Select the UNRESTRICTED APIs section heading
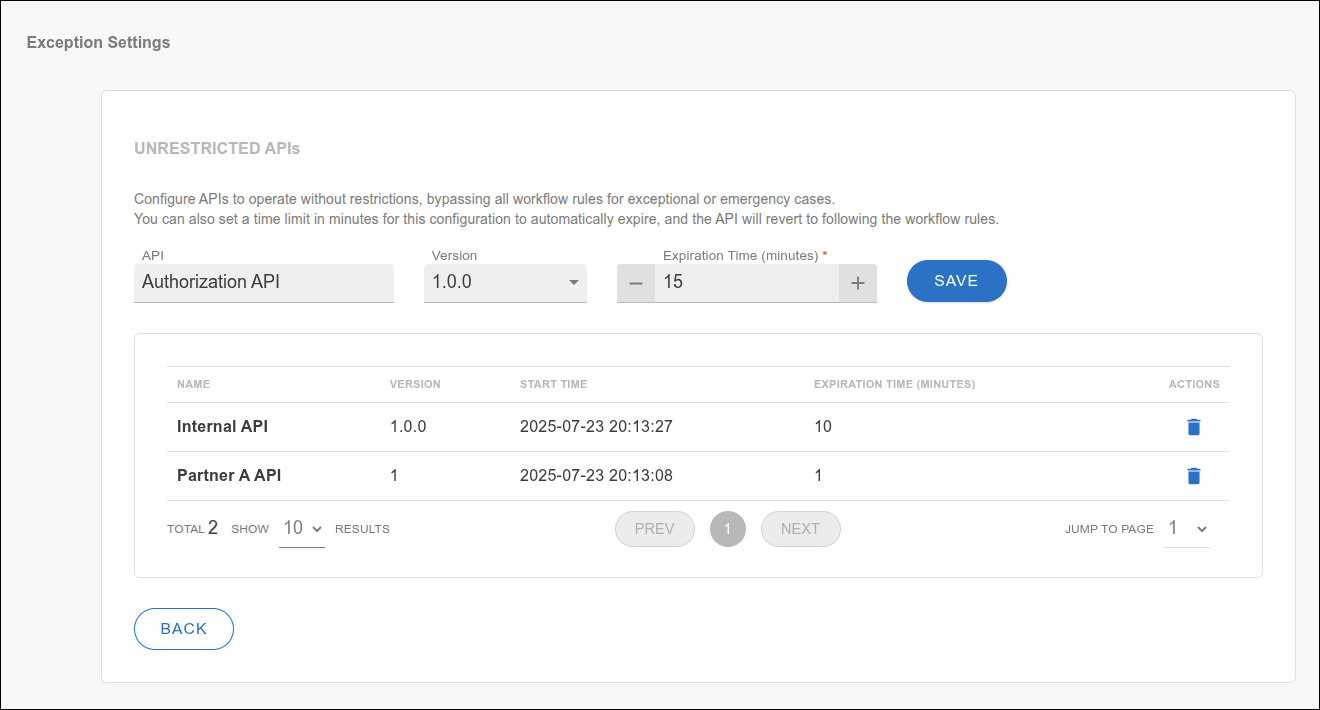 tap(217, 147)
